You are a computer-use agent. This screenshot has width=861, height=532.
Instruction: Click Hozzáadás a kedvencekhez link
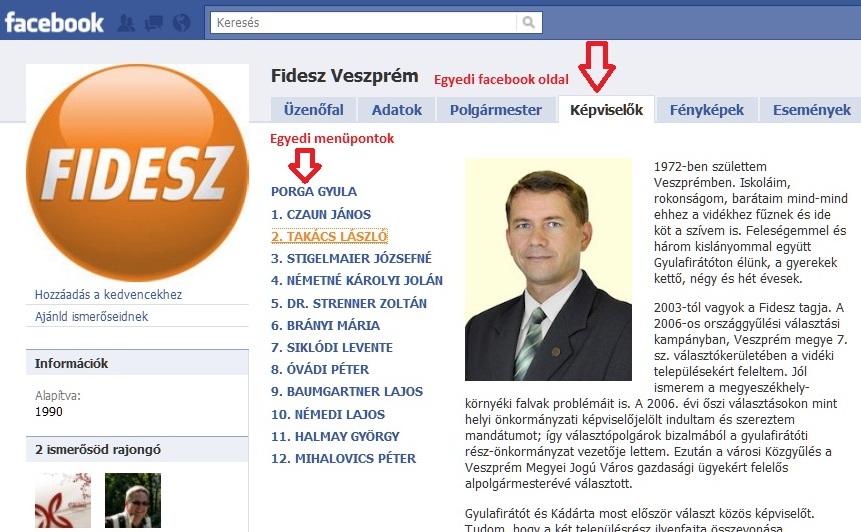coord(108,294)
